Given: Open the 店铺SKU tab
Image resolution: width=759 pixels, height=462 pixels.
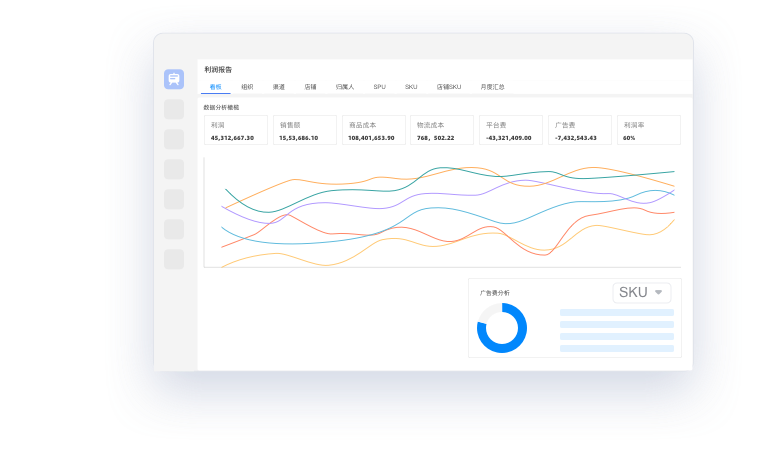Looking at the screenshot, I should (449, 87).
